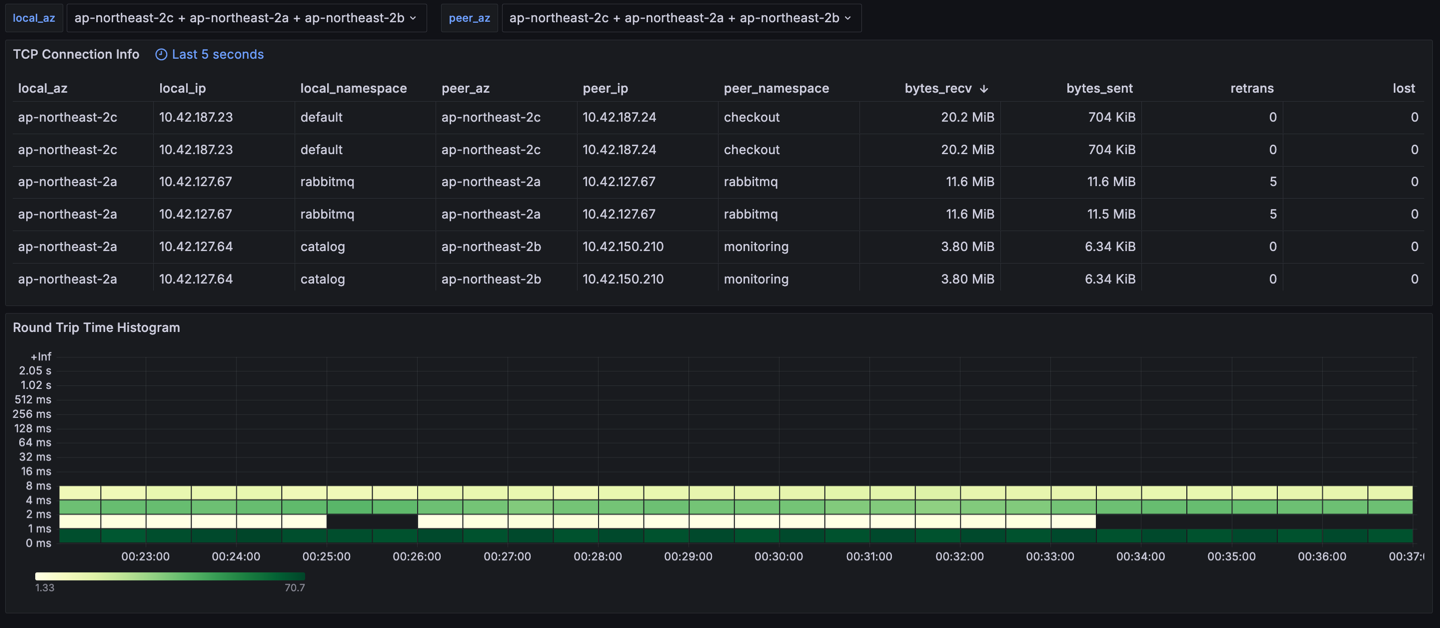1440x628 pixels.
Task: Click the 1.33 minimum legend value
Action: coord(44,588)
